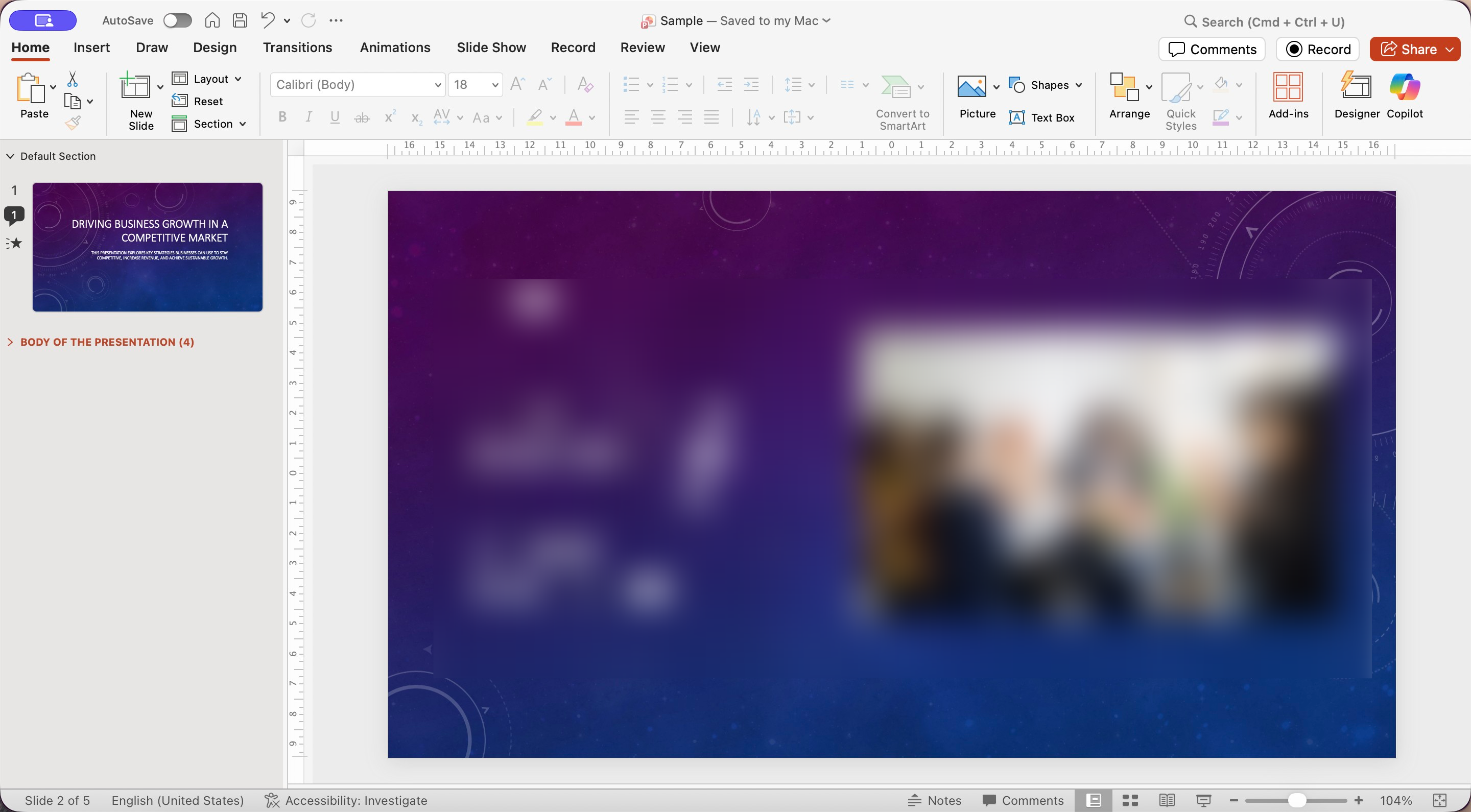Switch to the Slide Show tab
This screenshot has height=812, width=1471.
tap(491, 47)
